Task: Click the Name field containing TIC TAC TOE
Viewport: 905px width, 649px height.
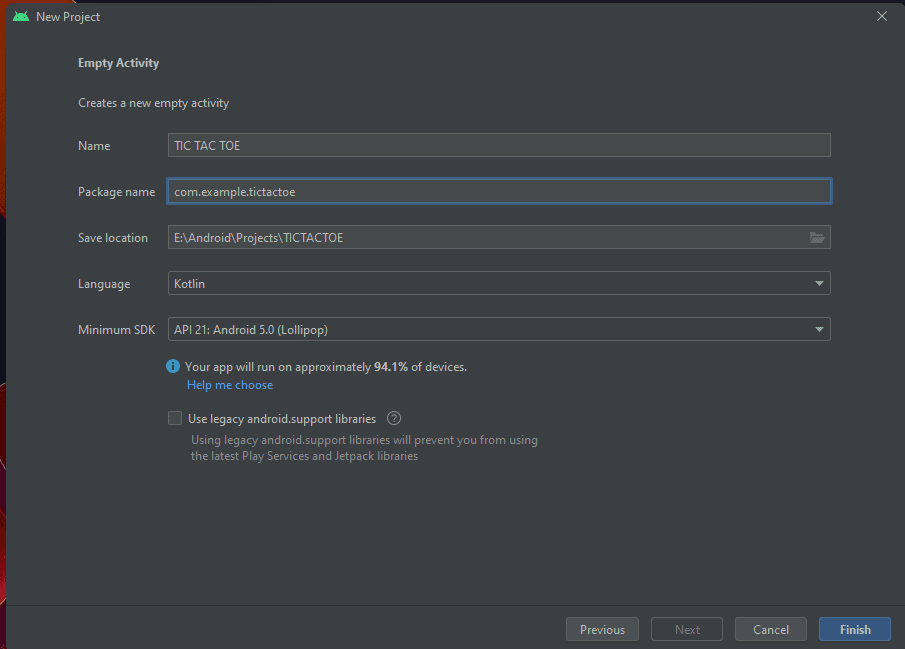Action: [x=499, y=145]
